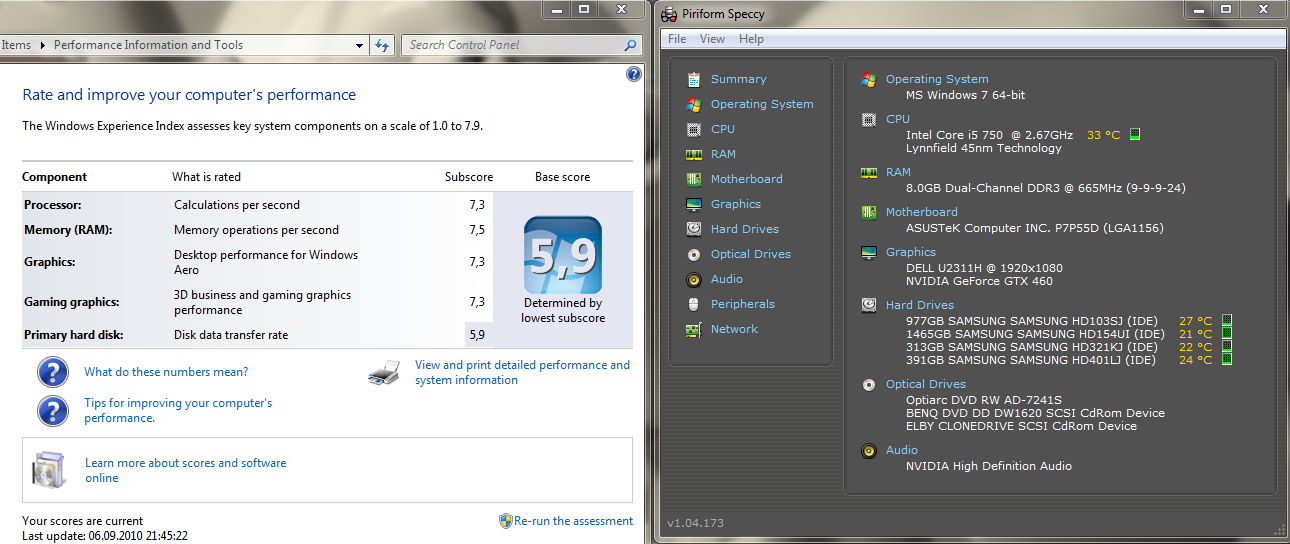1290x544 pixels.
Task: Click Graphics icon in summary panel
Action: 869,252
